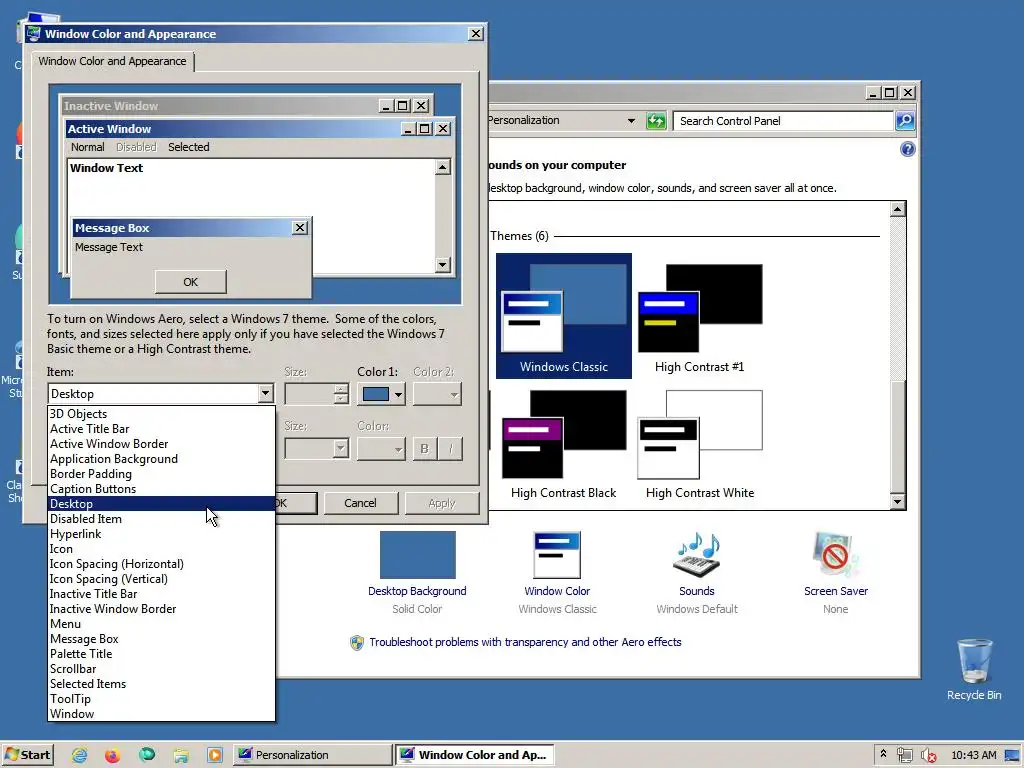Click 'Selected' in preview window menu

click(x=189, y=148)
